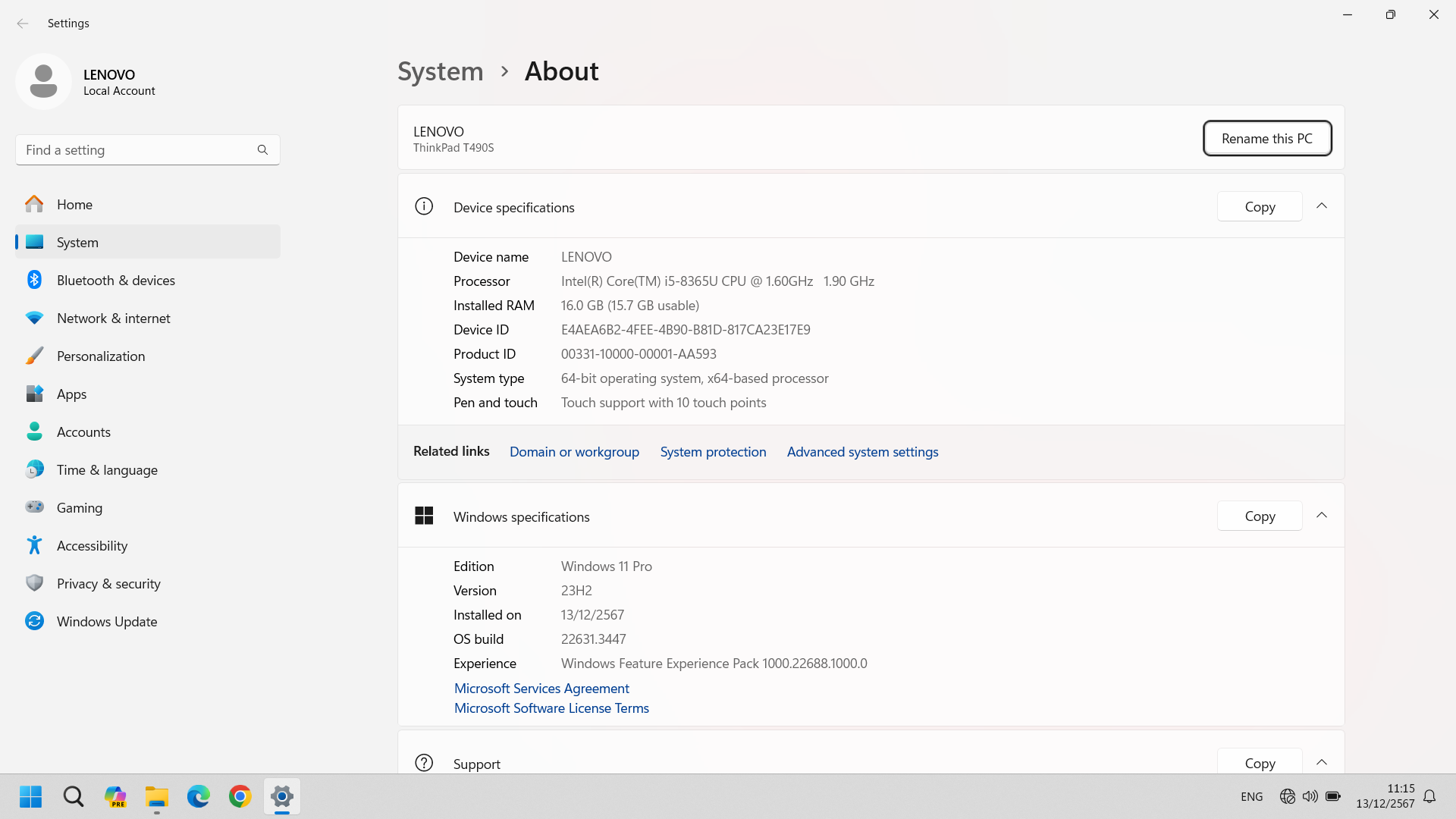Screen dimensions: 1456x819
Task: Click System in the breadcrumb header
Action: click(x=440, y=71)
